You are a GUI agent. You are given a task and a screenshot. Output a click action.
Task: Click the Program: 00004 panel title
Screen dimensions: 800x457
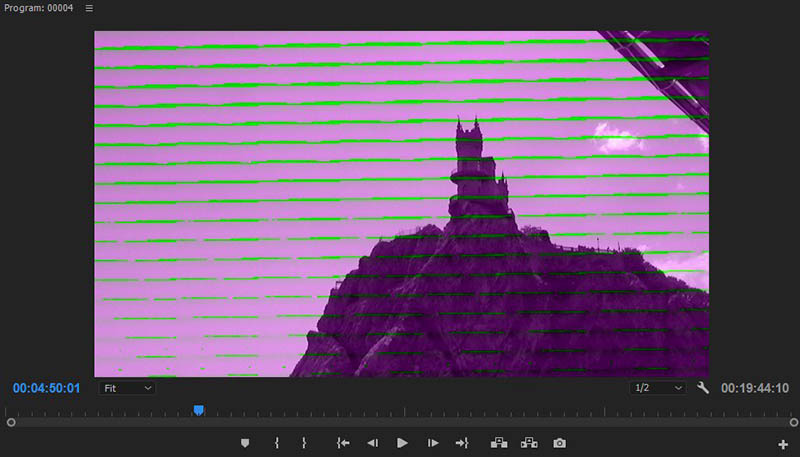point(39,8)
